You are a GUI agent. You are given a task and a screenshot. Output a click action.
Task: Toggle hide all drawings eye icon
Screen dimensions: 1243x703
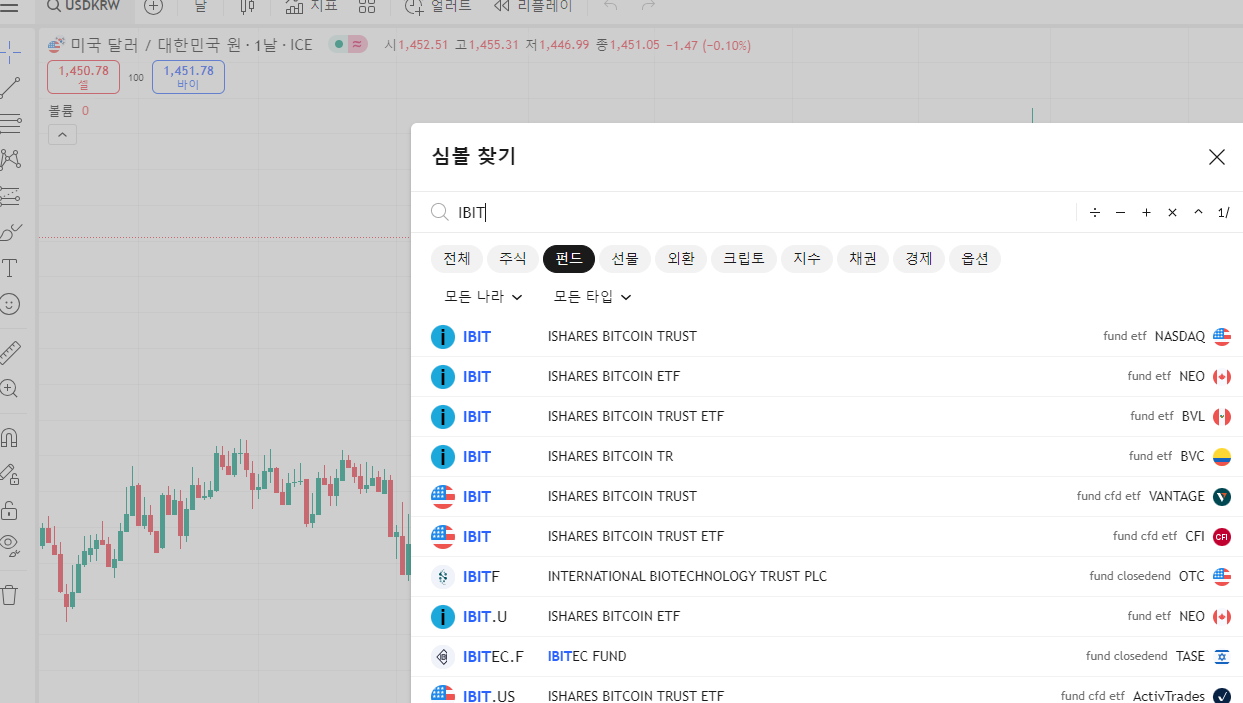pos(10,545)
